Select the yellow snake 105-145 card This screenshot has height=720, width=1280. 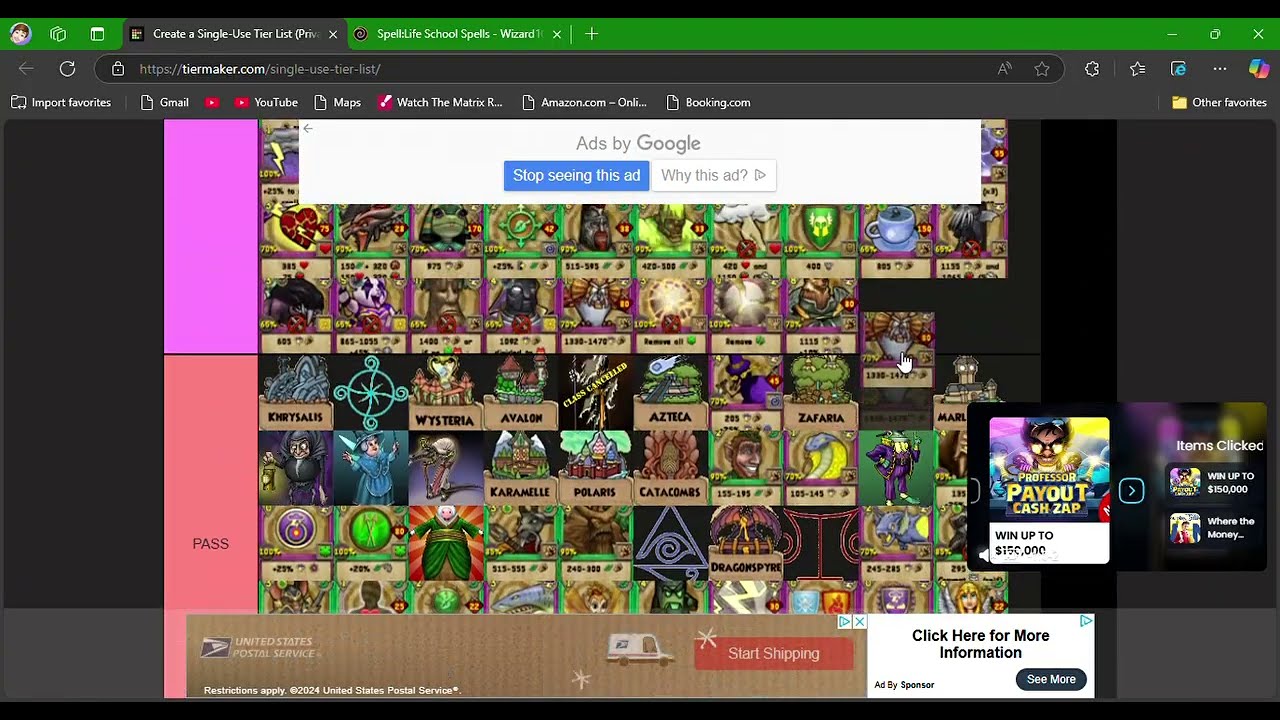(x=821, y=467)
